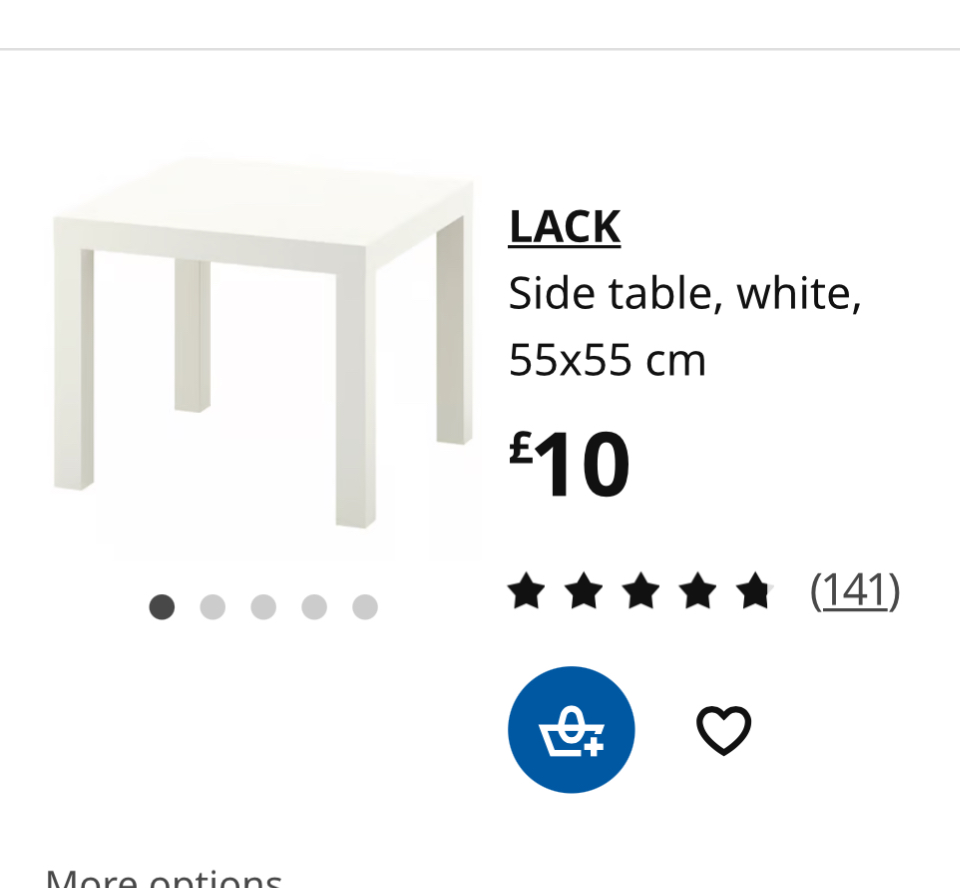
Task: Open the 141 reviews link
Action: coord(854,591)
